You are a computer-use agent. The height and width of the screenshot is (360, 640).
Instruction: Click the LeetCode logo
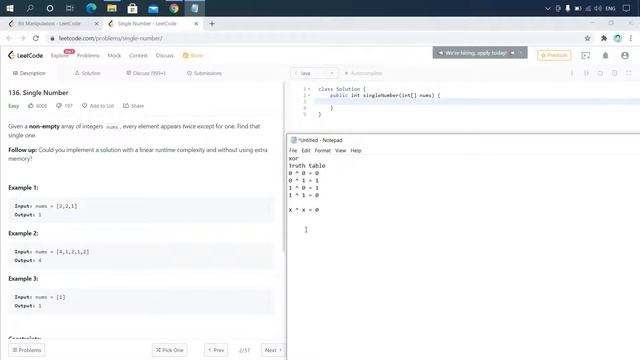pos(25,55)
